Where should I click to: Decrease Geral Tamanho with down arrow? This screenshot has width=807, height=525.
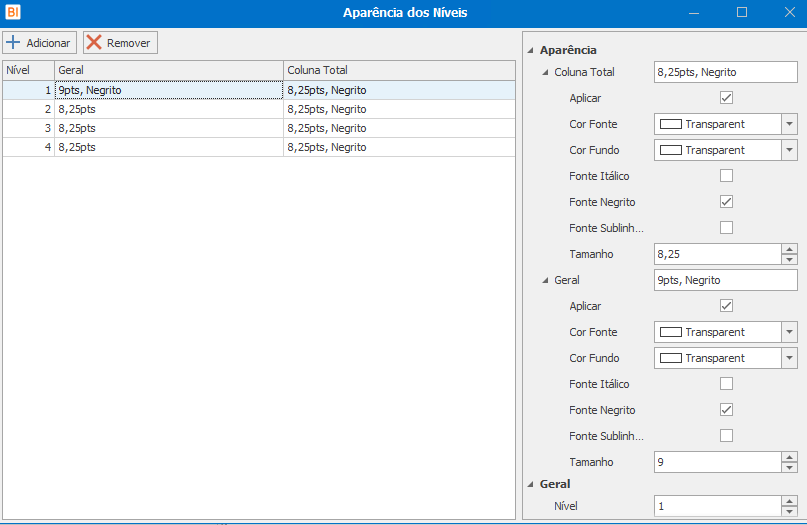790,467
